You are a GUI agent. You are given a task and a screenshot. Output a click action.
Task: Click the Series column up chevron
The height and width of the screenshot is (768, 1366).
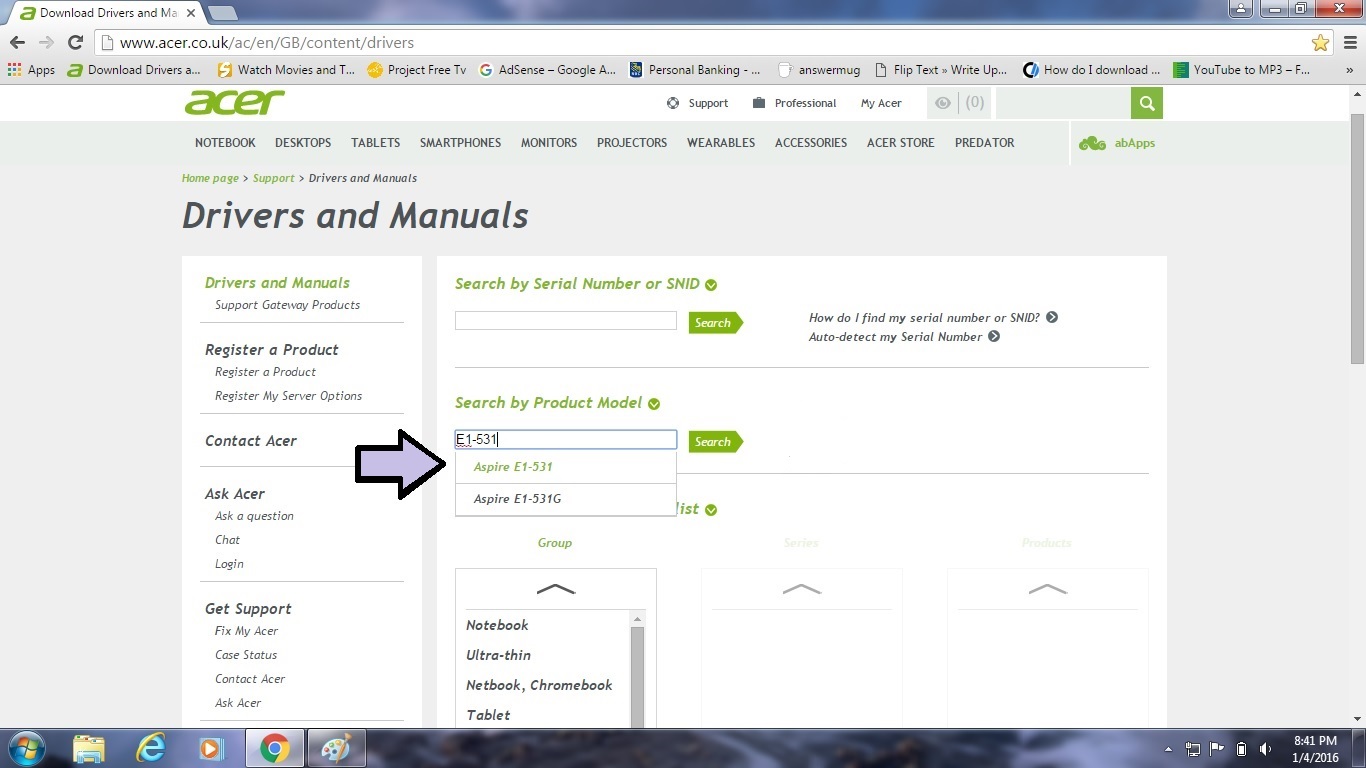click(x=802, y=589)
